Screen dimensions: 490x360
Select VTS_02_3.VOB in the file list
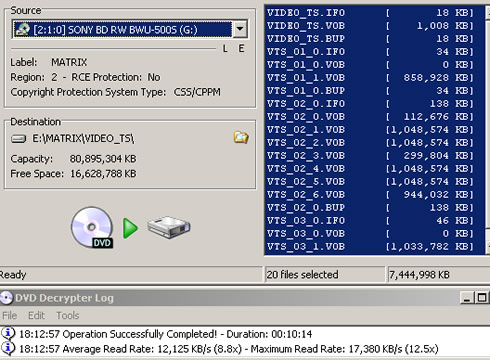[x=374, y=156]
